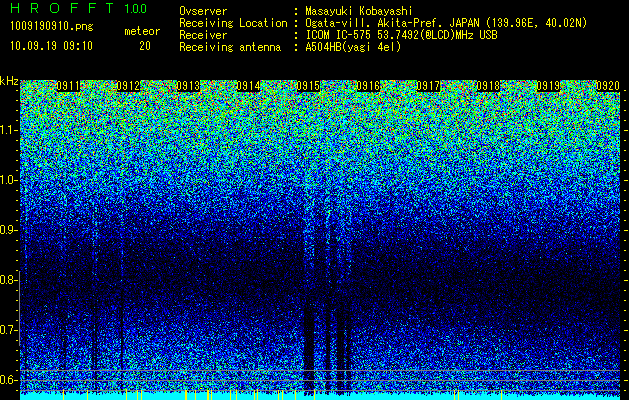629x400 pixels.
Task: Click the HROFFT 1.0.0 title text
Action: [x=78, y=8]
